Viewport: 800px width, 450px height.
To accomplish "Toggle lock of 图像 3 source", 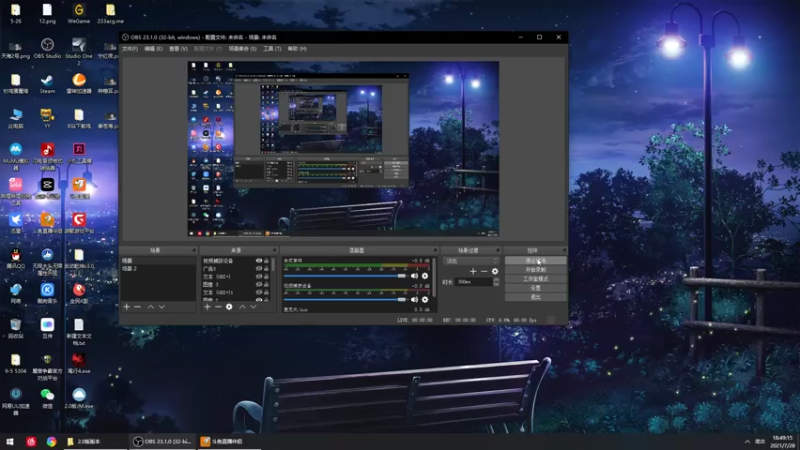I will click(266, 284).
